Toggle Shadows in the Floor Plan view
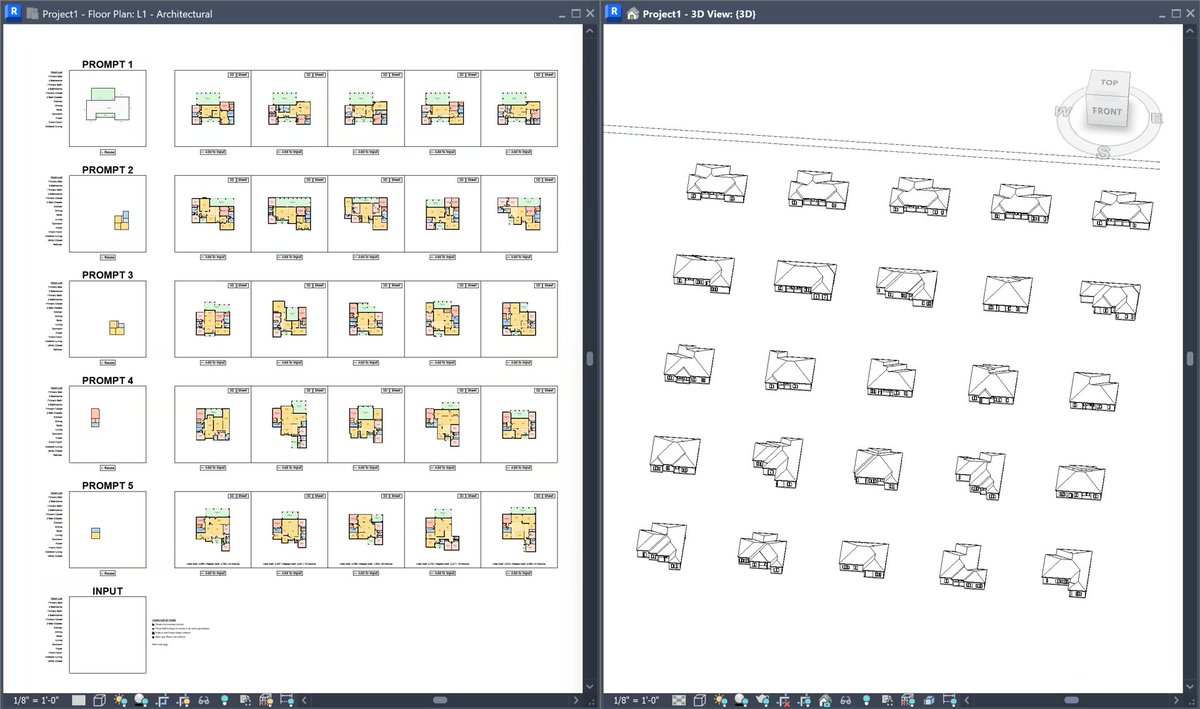Image resolution: width=1200 pixels, height=709 pixels. click(141, 700)
